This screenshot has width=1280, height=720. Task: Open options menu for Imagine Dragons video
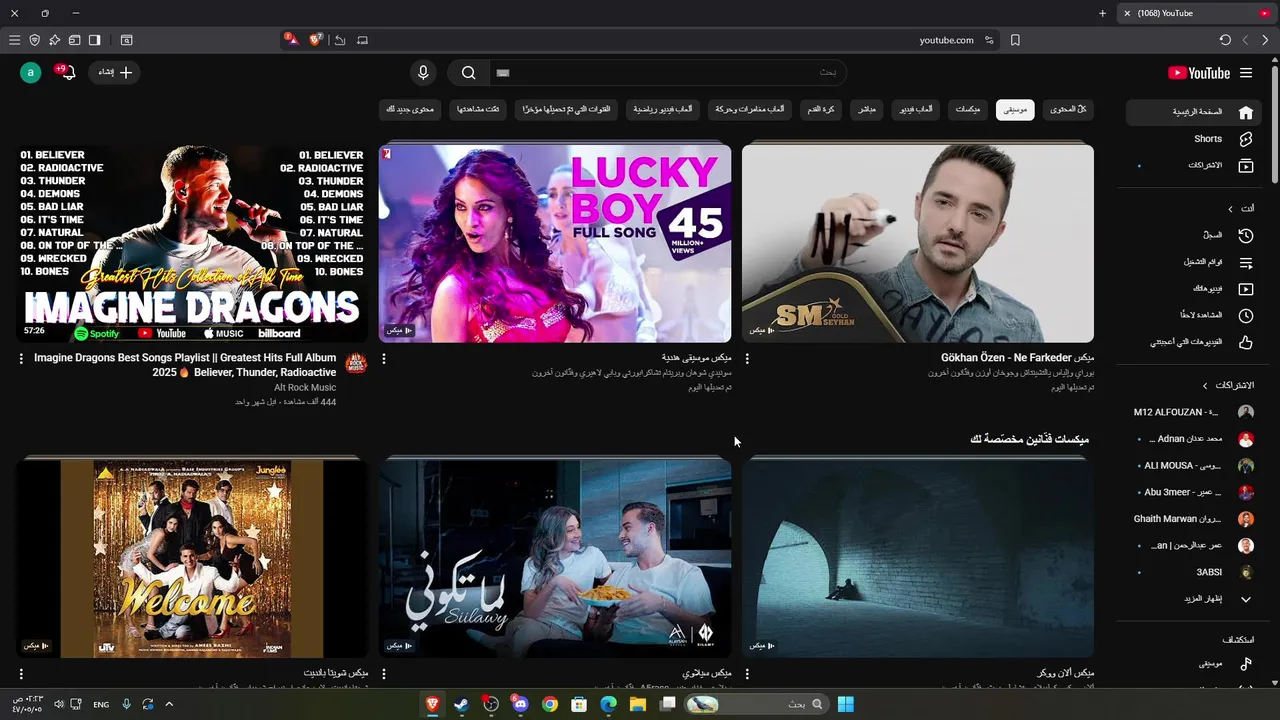point(21,358)
